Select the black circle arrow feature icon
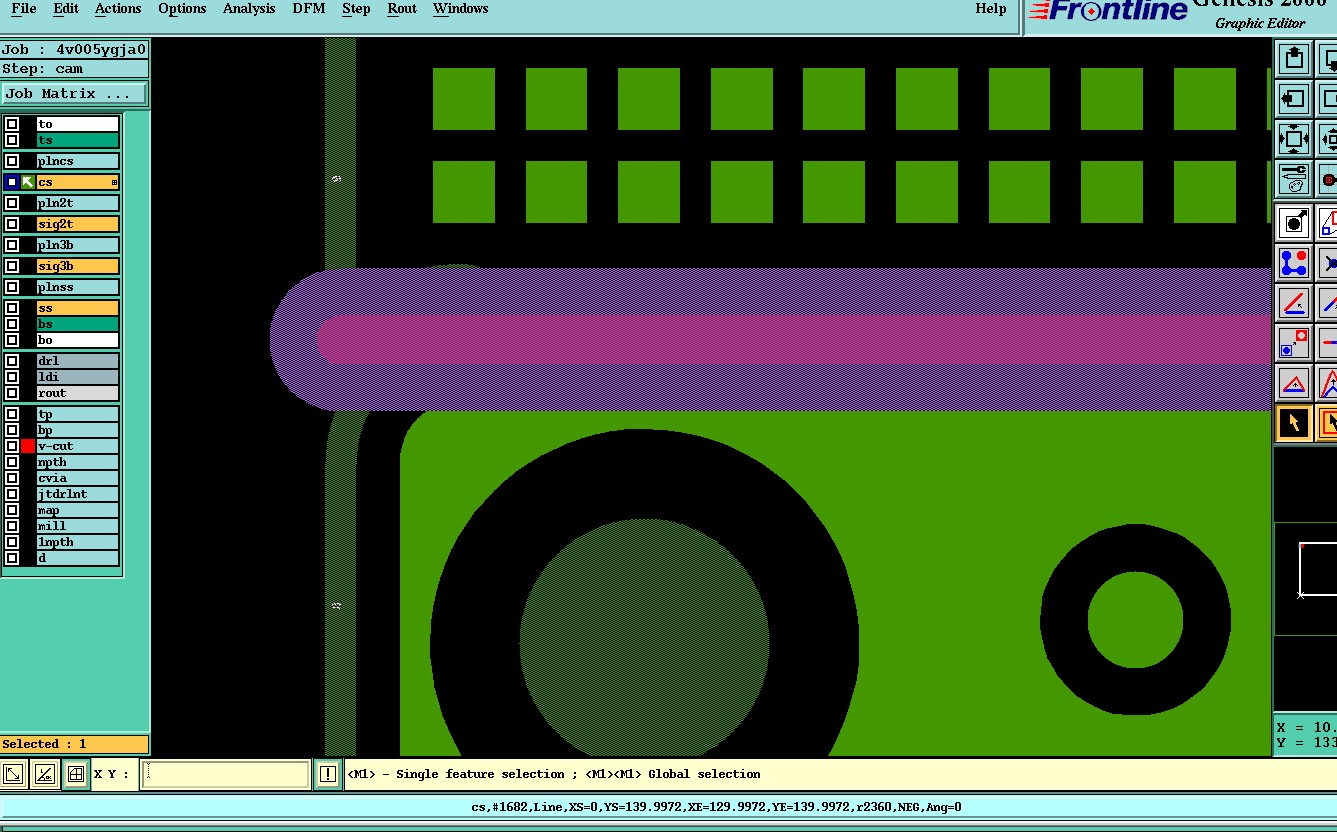 1294,222
